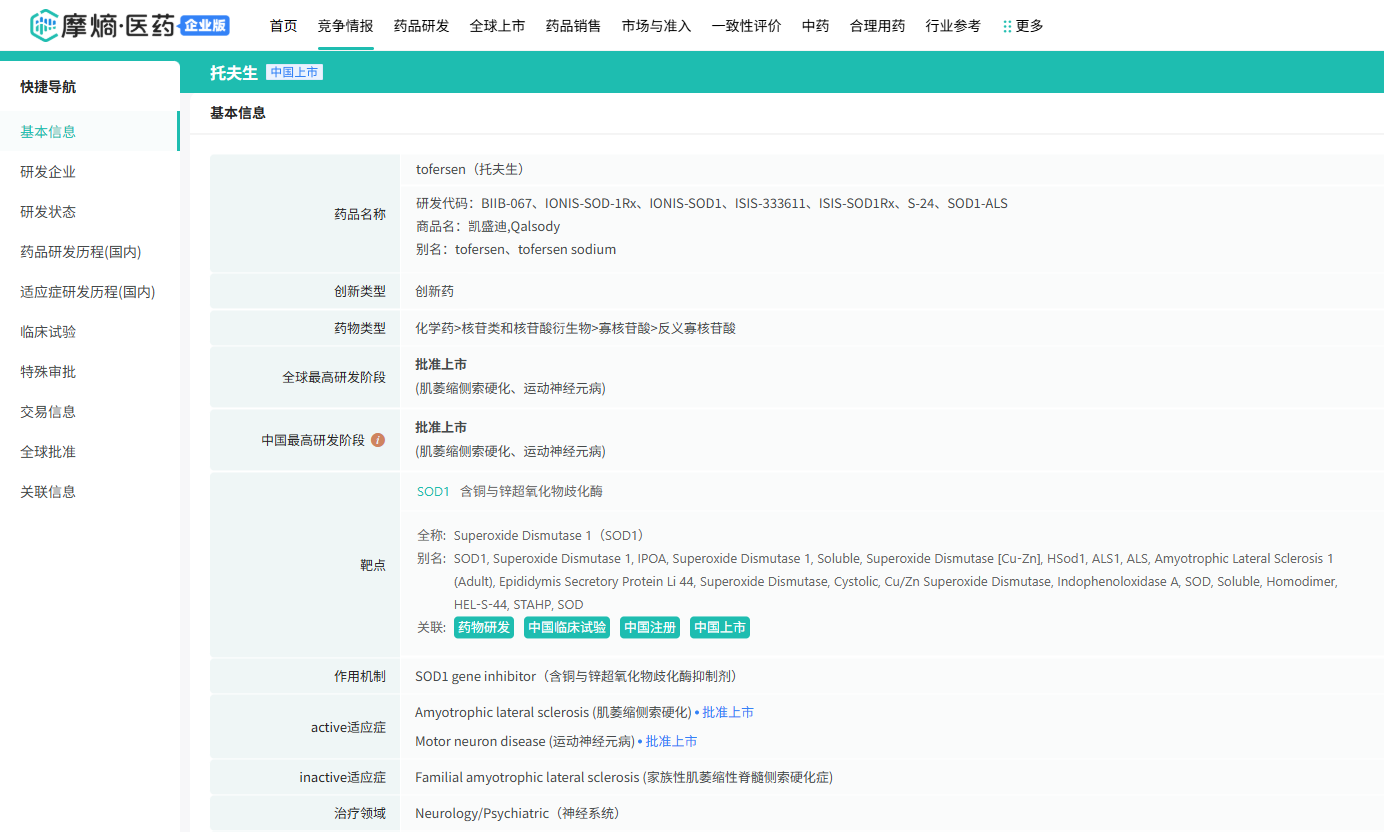Select the 竞争情报 navigation tab
1384x832 pixels.
click(345, 26)
